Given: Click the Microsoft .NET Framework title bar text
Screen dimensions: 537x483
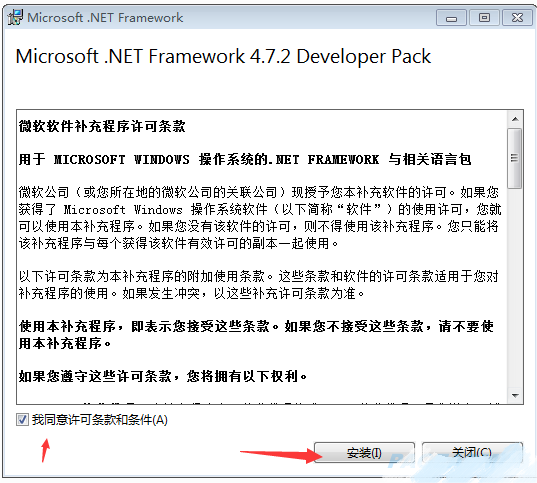Looking at the screenshot, I should pos(105,17).
